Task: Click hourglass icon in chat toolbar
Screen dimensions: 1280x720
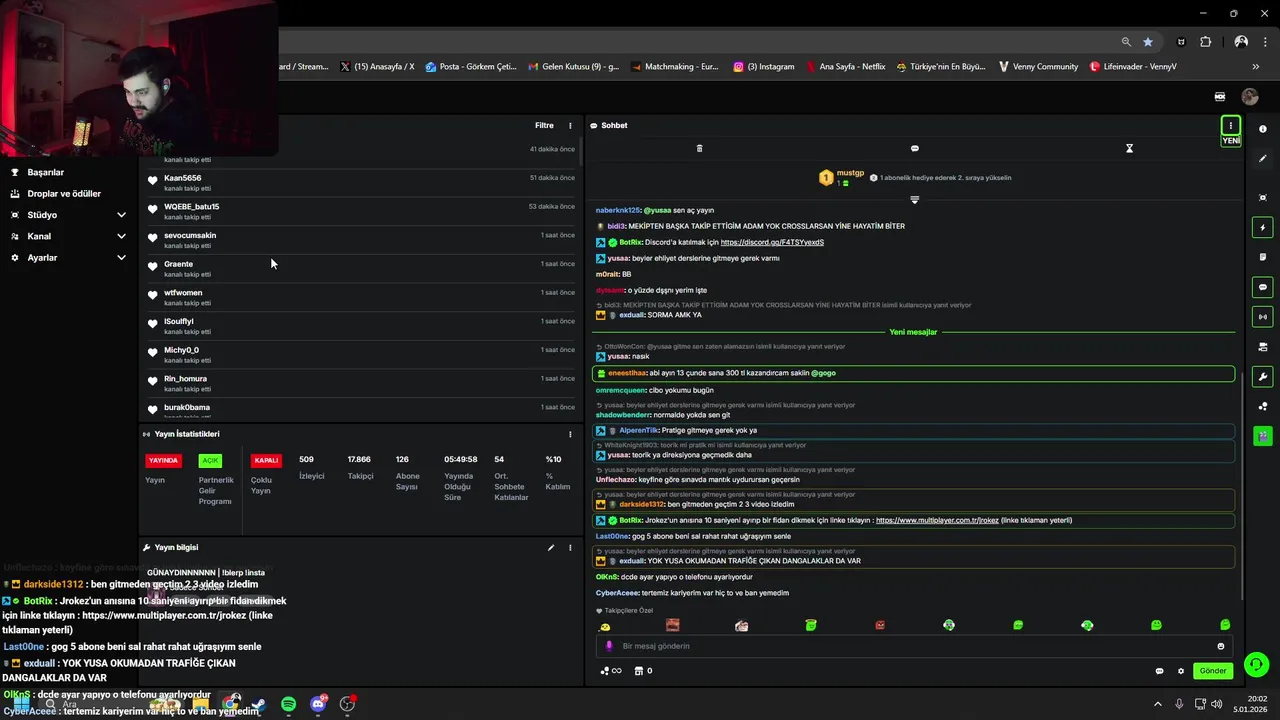Action: click(1129, 148)
